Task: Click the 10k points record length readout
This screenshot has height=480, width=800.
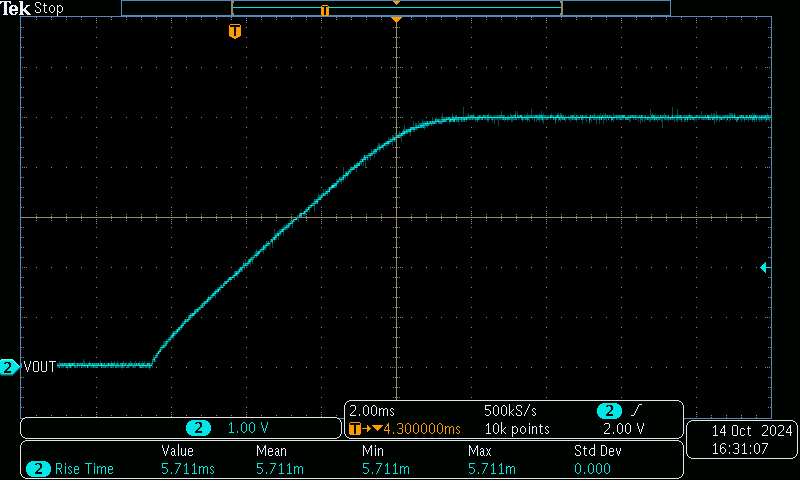Action: (x=516, y=429)
